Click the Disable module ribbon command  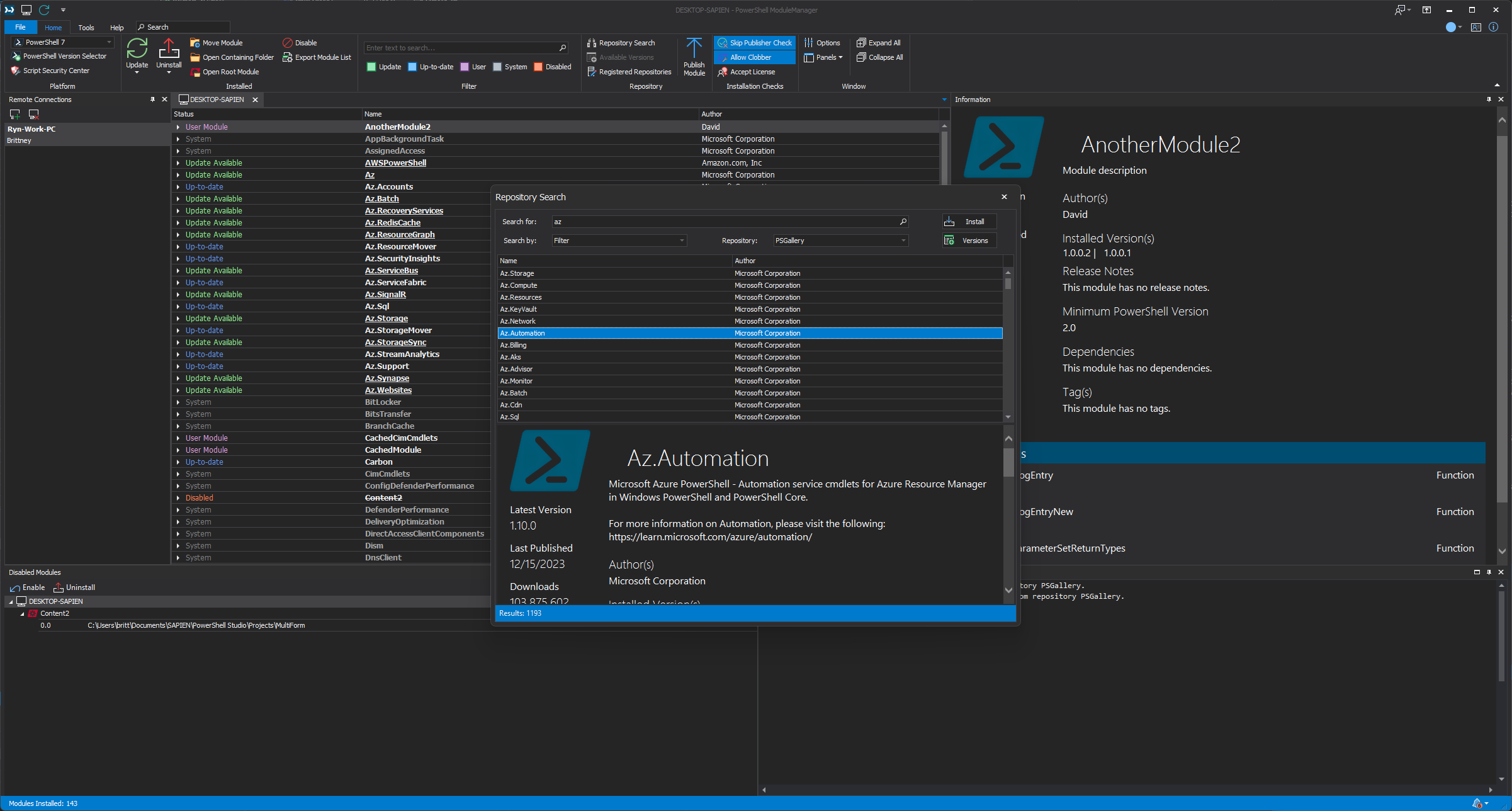(x=300, y=43)
